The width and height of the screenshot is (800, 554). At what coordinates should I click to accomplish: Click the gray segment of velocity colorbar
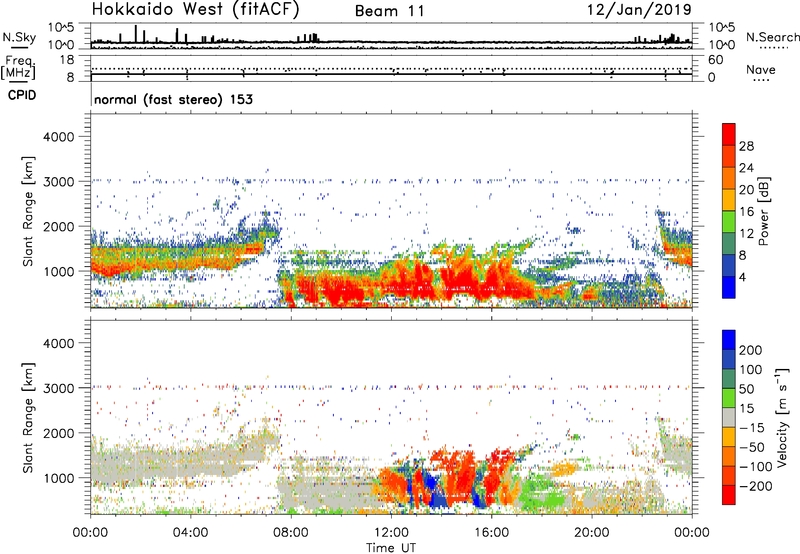(x=729, y=417)
